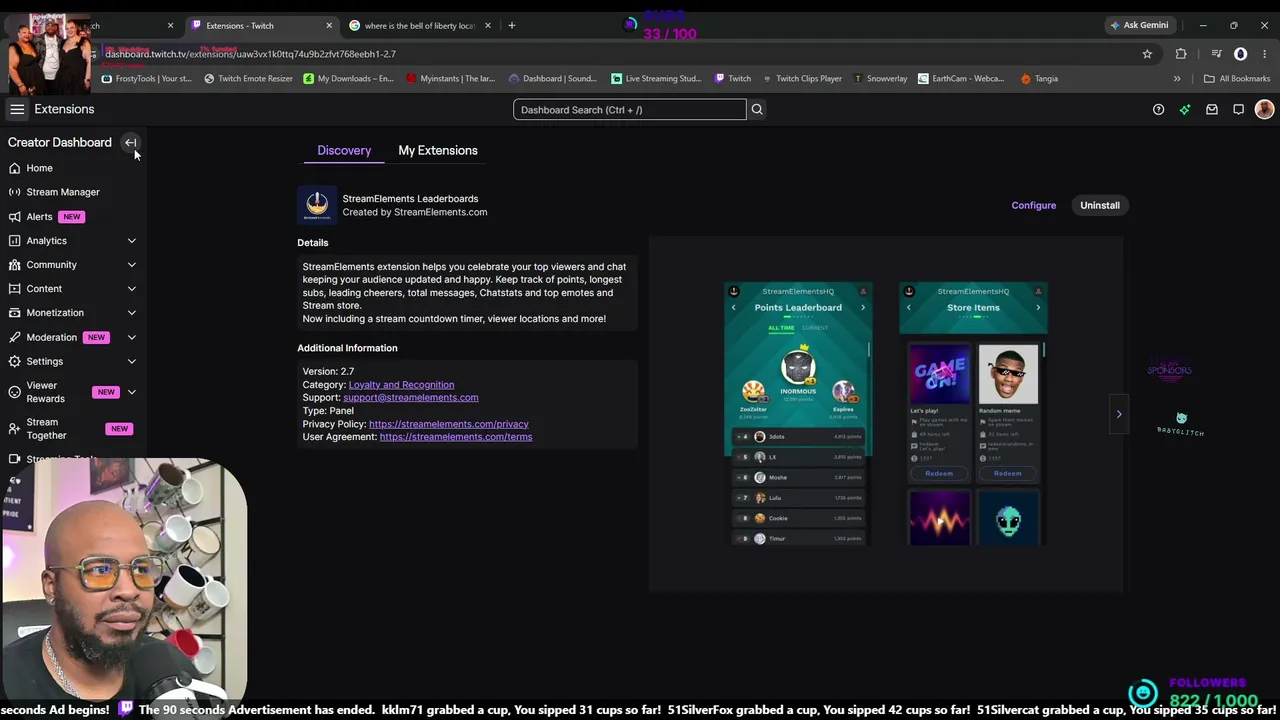Open the Twitch Clips Player bookmark
The image size is (1280, 720).
tap(802, 78)
